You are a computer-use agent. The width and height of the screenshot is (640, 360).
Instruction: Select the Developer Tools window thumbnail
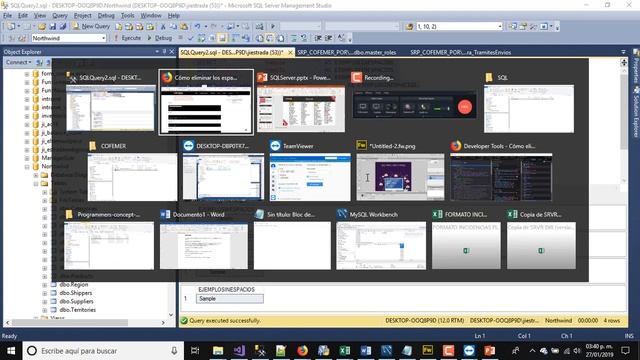(501, 170)
